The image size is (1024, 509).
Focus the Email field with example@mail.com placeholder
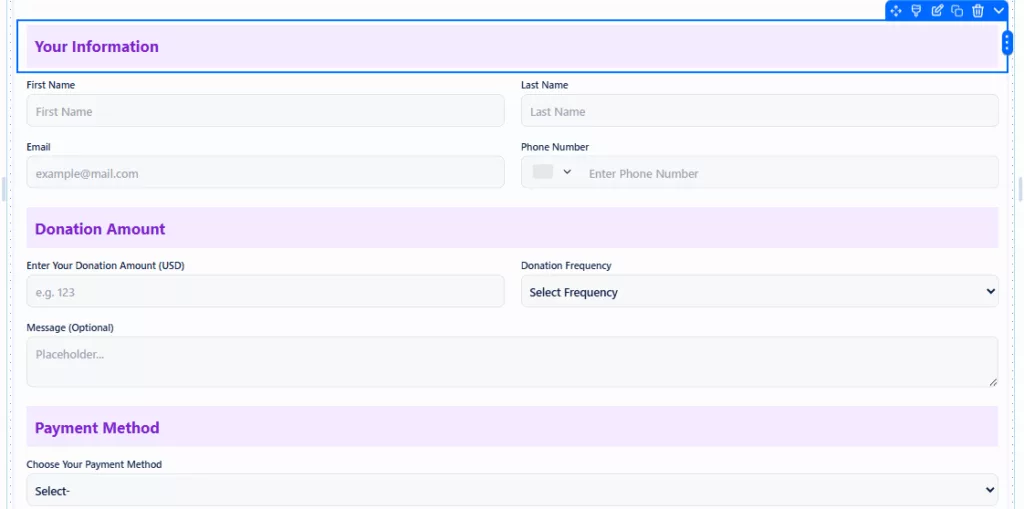(x=265, y=173)
